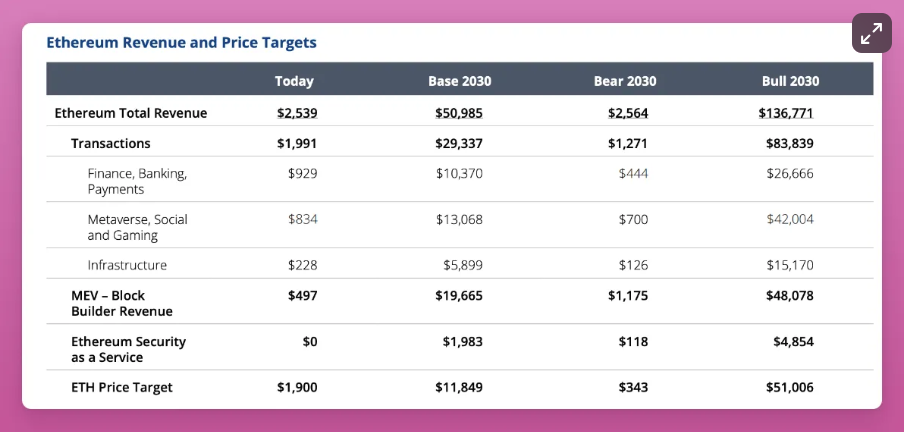This screenshot has width=904, height=432.
Task: Click the ETH Price Target row label
Action: pyautogui.click(x=122, y=387)
